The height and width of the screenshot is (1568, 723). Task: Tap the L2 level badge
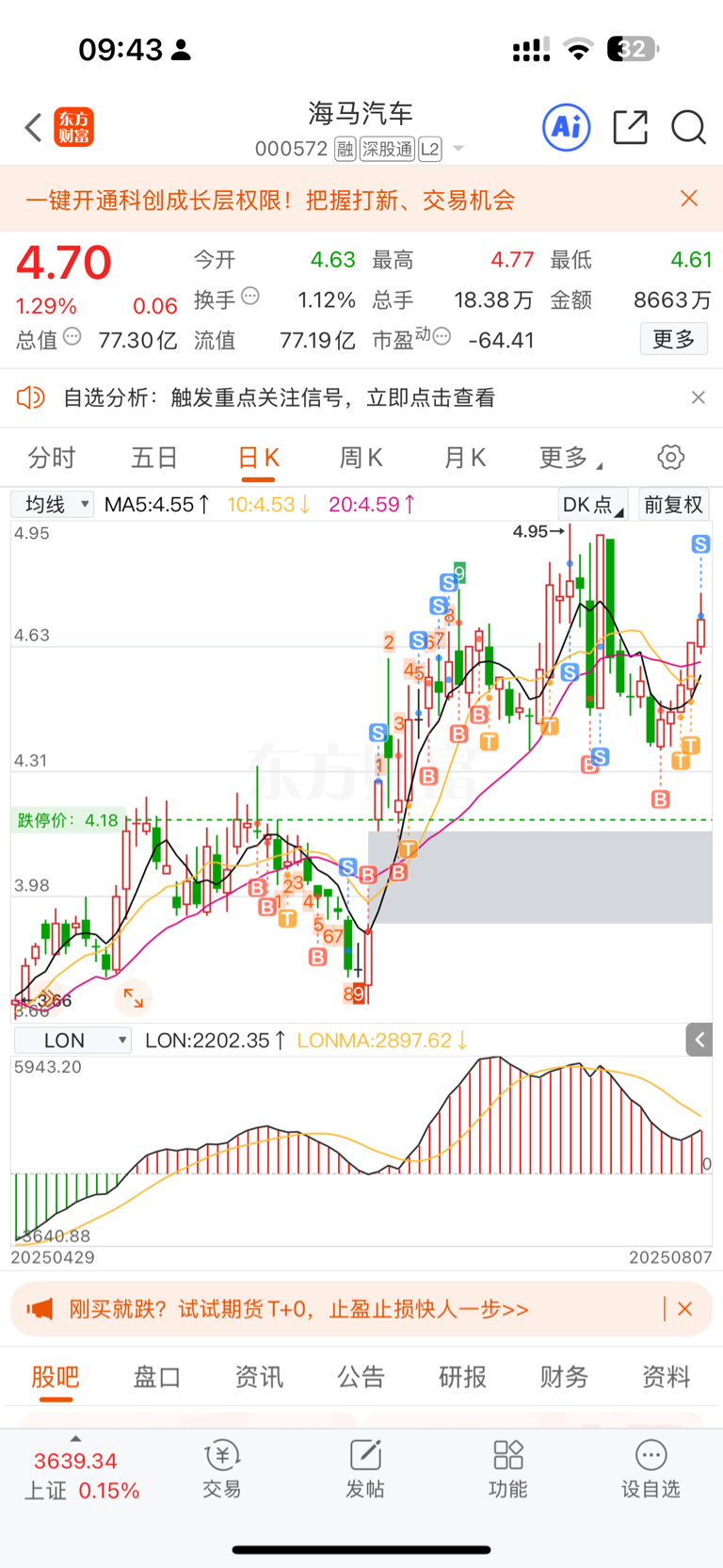429,149
